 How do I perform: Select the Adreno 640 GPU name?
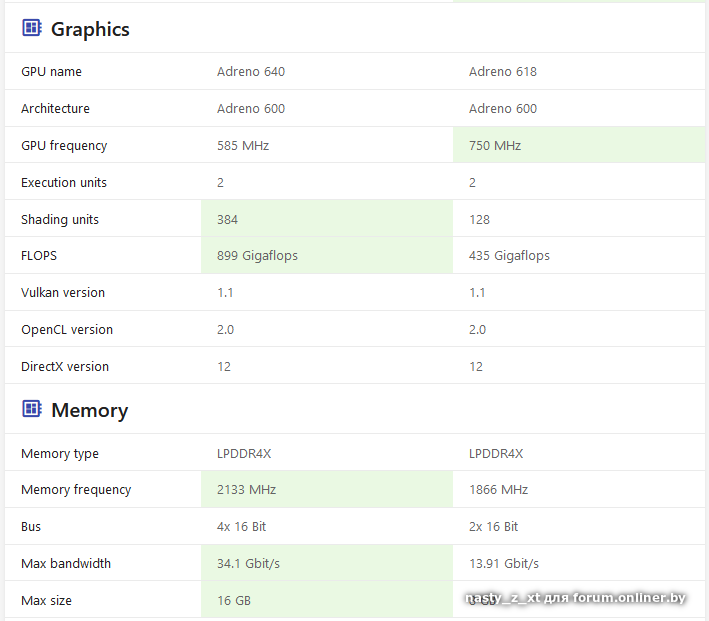(251, 72)
